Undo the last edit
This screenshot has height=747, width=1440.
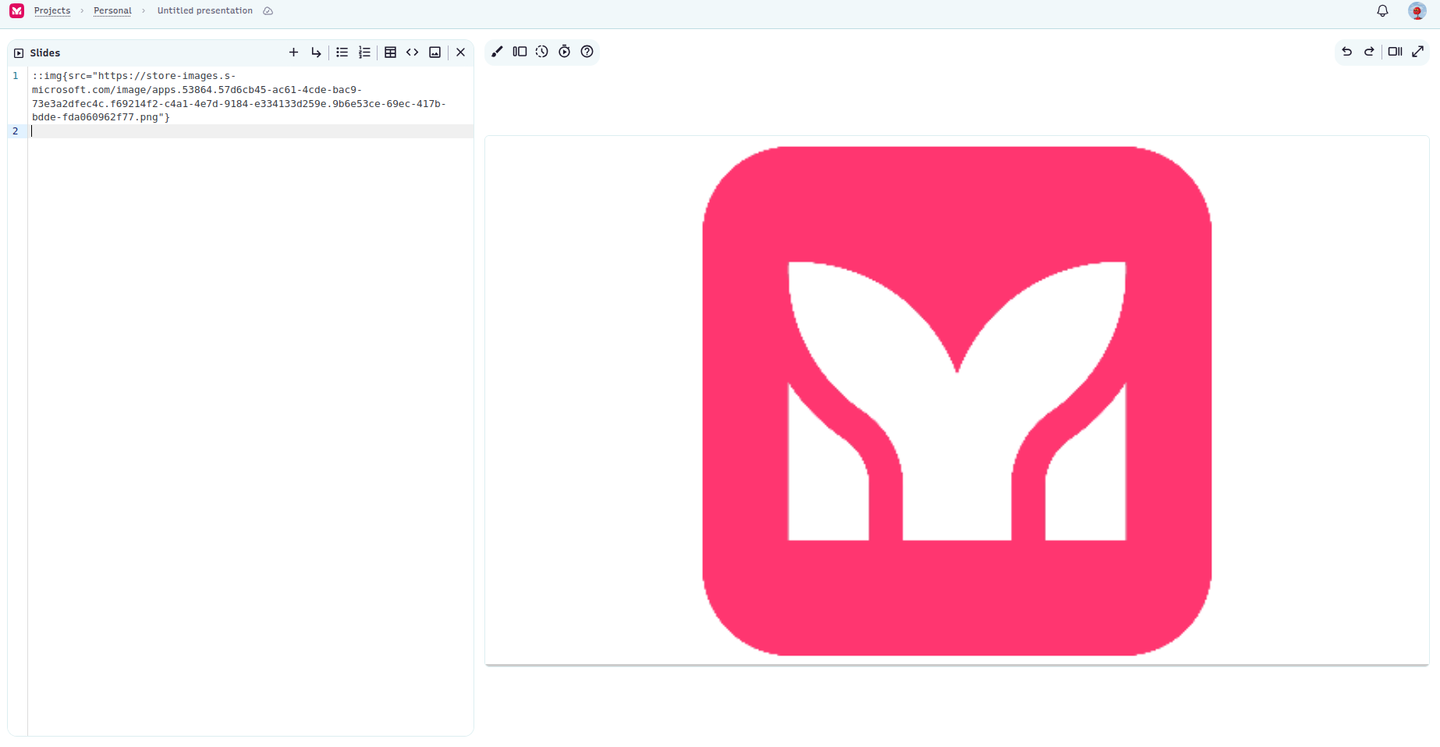[x=1346, y=51]
